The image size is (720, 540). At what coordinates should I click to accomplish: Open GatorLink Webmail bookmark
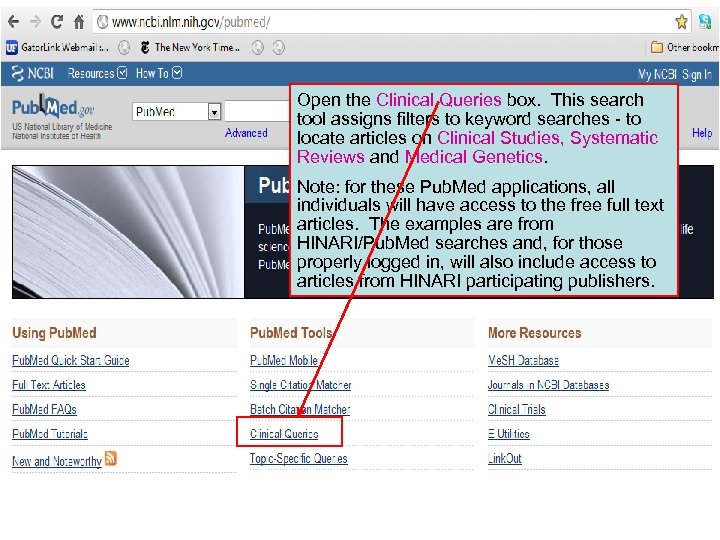[58, 47]
